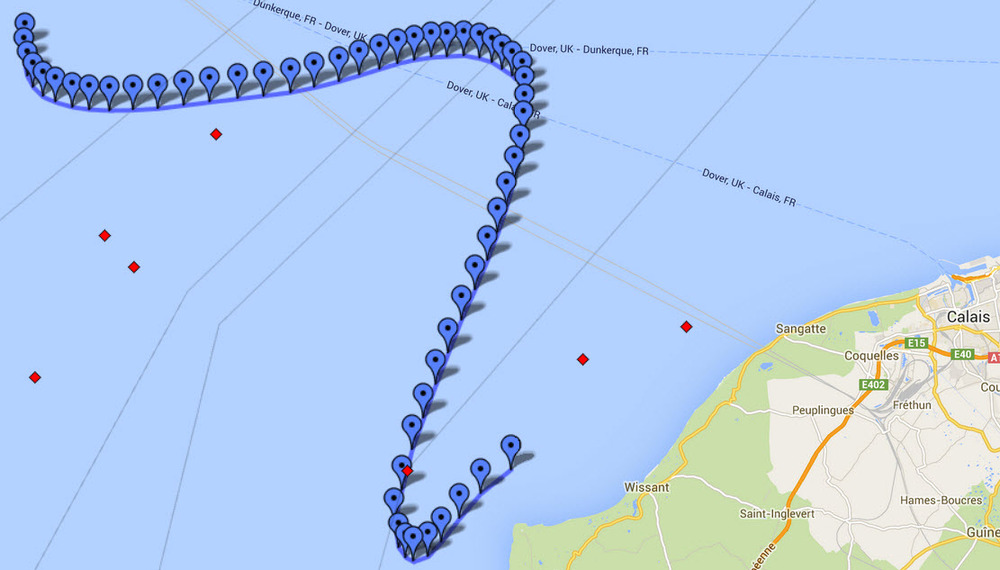The height and width of the screenshot is (570, 1000).
Task: Select the red diamond nearest Sangatte
Action: coord(686,326)
